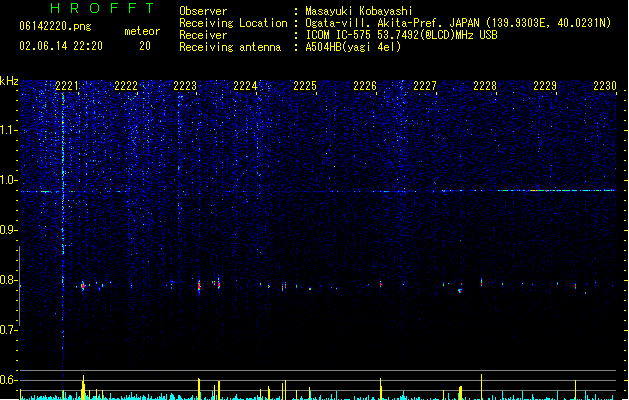Click the Receiver label
629x400 pixels.
(x=203, y=35)
